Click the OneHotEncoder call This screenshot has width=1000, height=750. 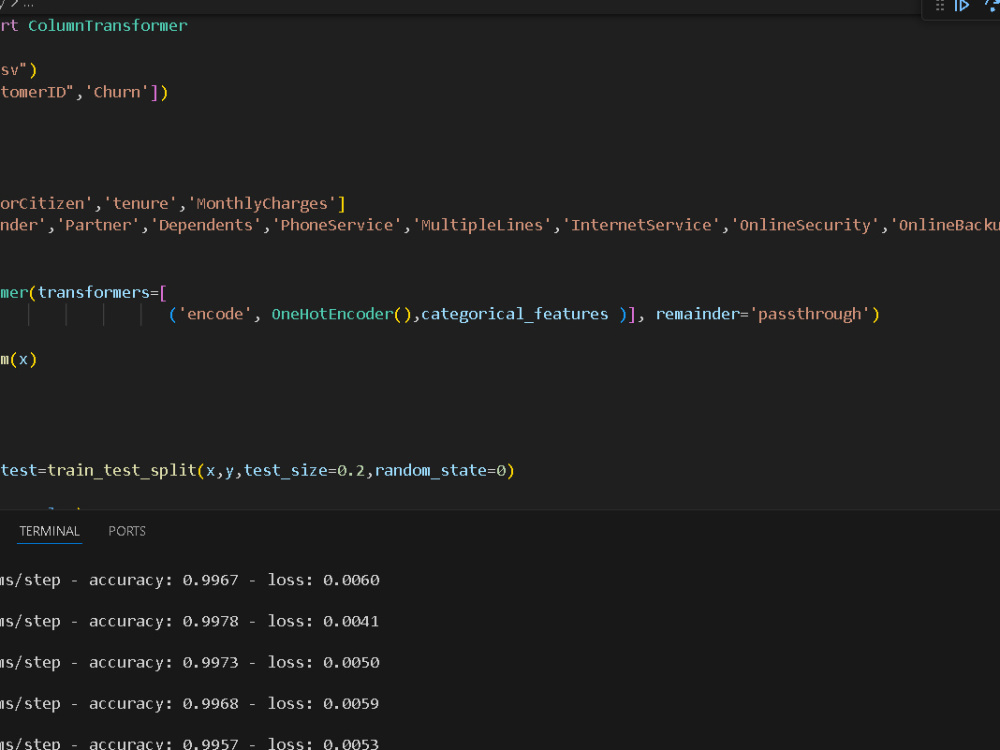click(x=341, y=314)
